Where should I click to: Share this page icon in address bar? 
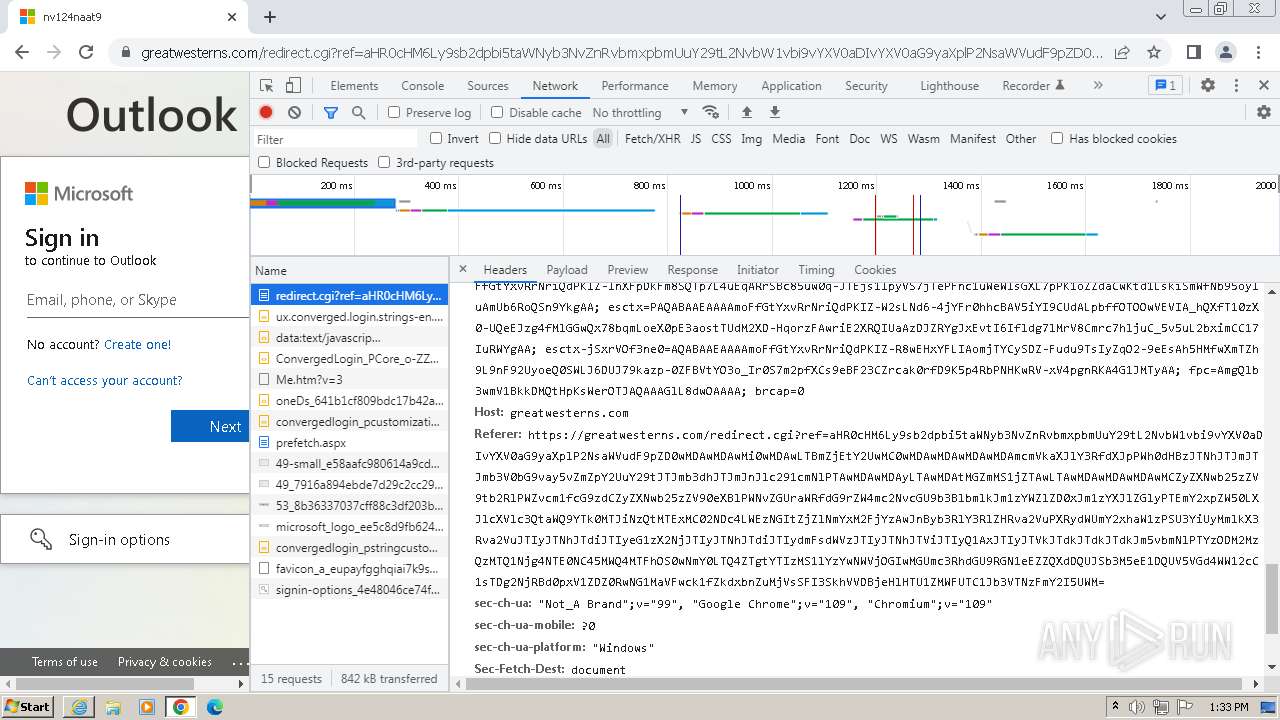[1122, 52]
